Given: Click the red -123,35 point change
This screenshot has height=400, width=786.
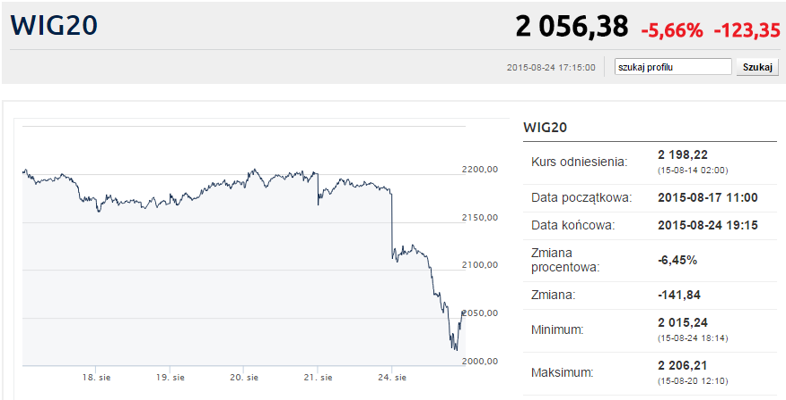Looking at the screenshot, I should [x=746, y=29].
